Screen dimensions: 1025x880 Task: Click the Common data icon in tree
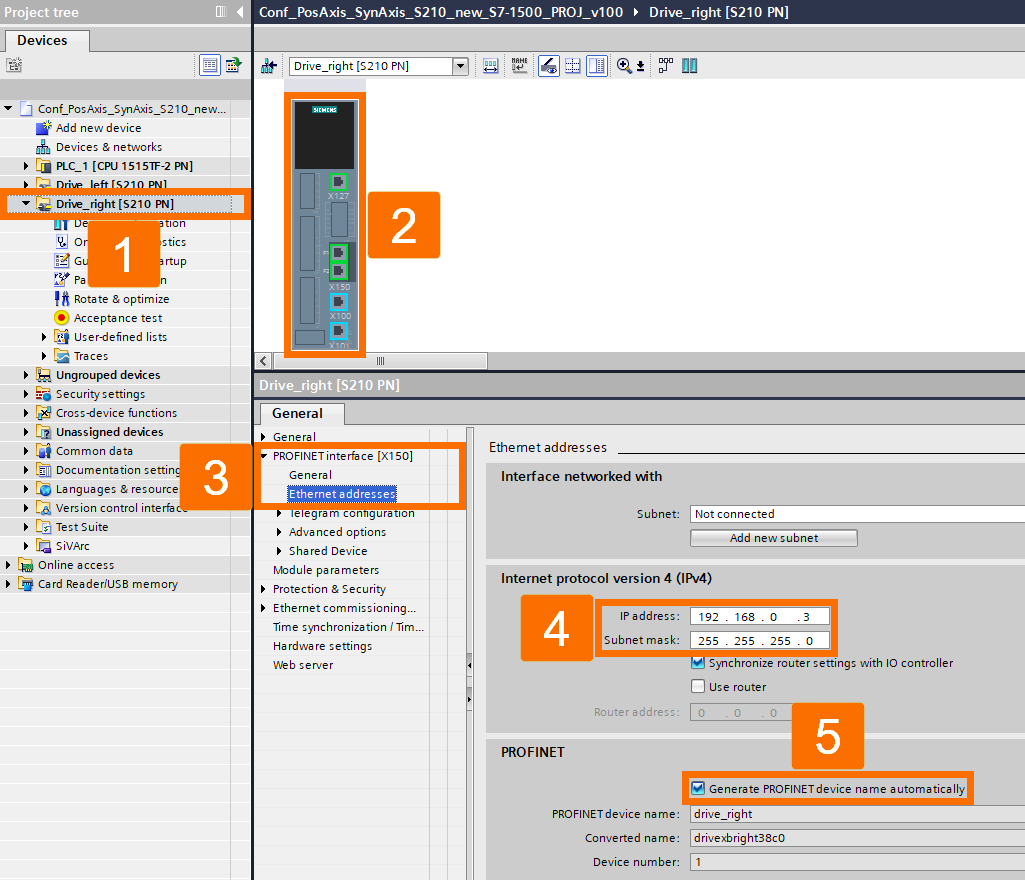pyautogui.click(x=43, y=450)
